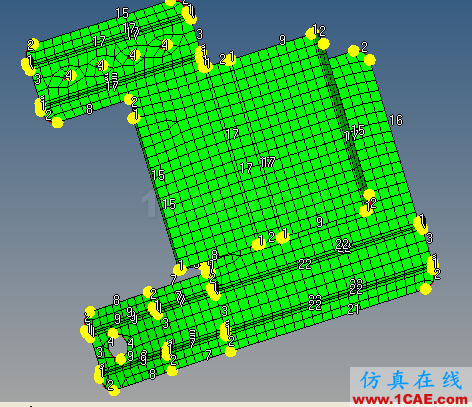
Task: Click label 12 at top of main plate
Action: pos(319,31)
